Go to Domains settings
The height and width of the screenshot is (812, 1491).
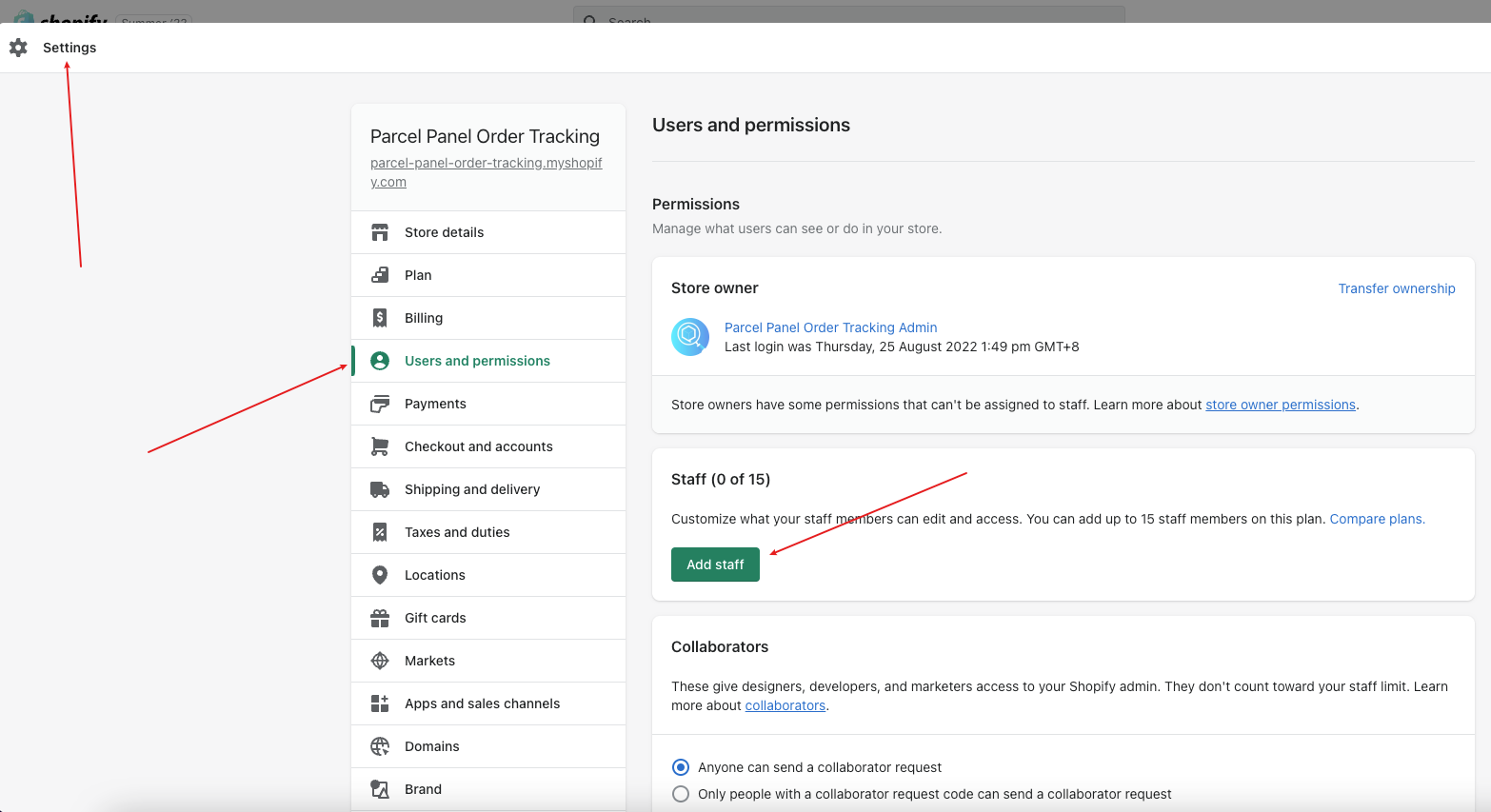488,746
